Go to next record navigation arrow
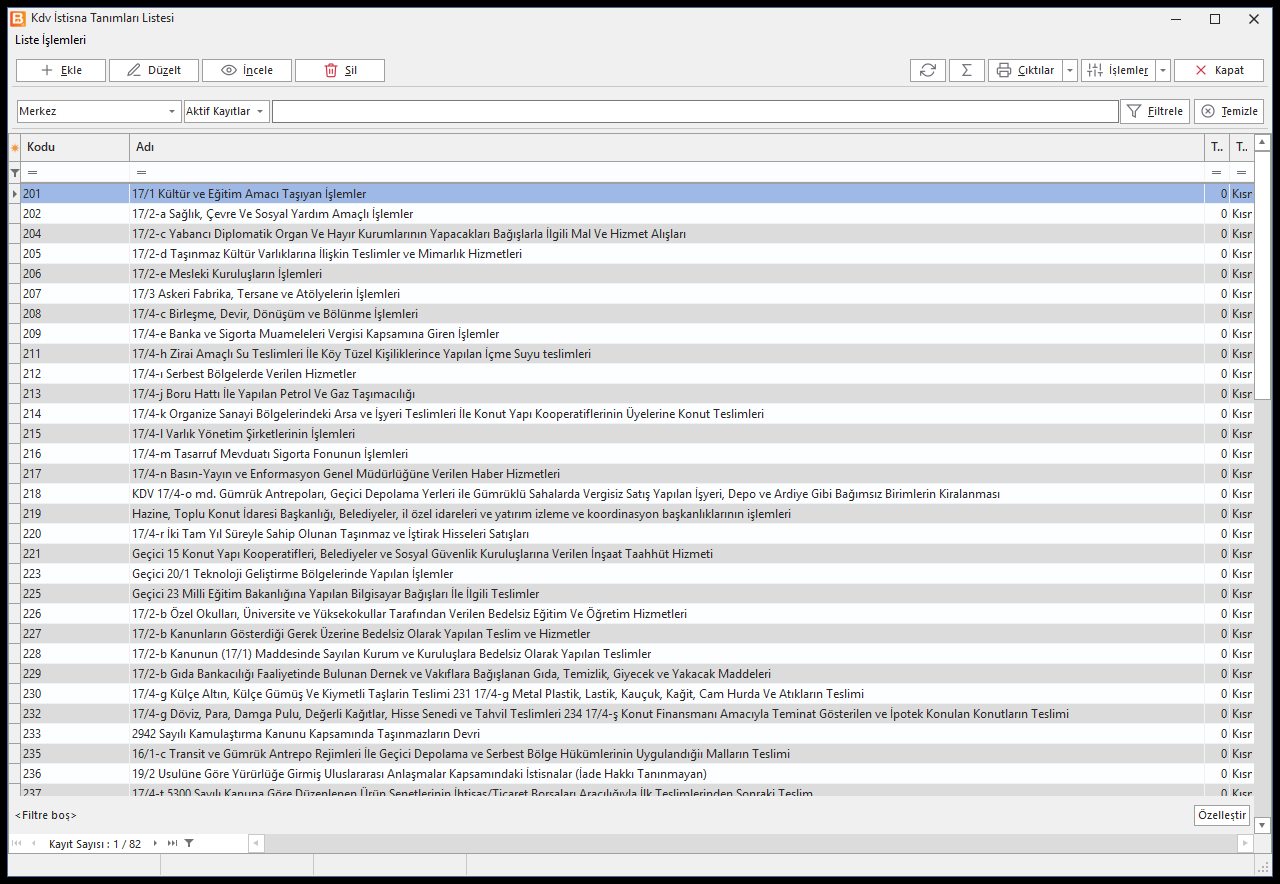 tap(155, 844)
